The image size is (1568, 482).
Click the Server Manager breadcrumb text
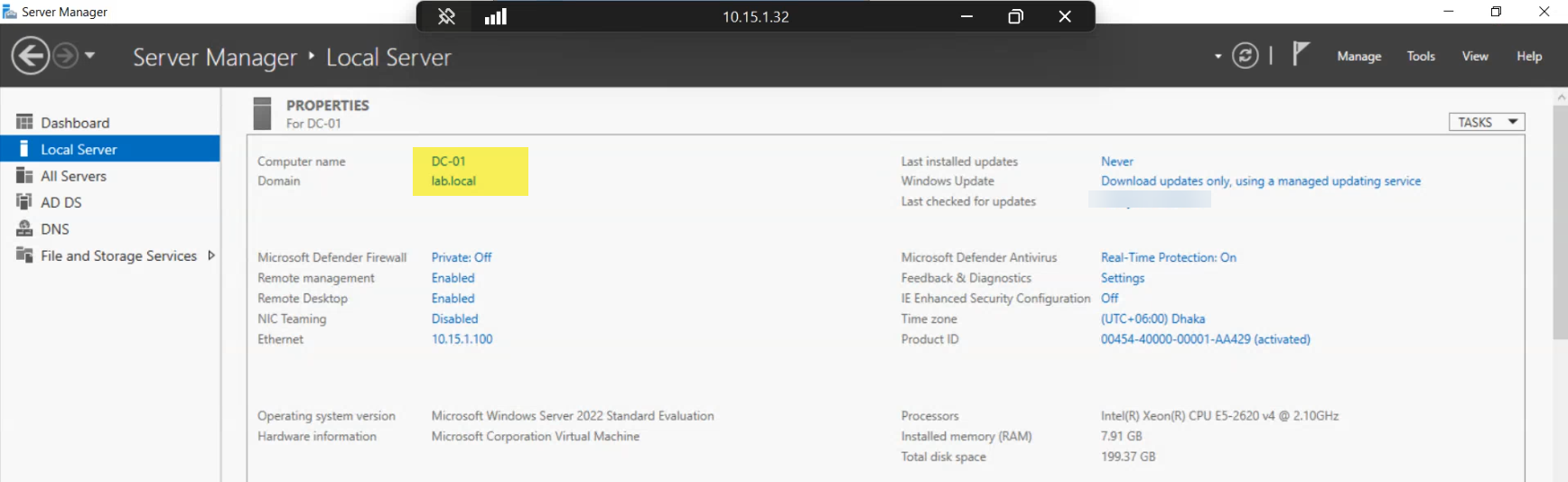[214, 58]
